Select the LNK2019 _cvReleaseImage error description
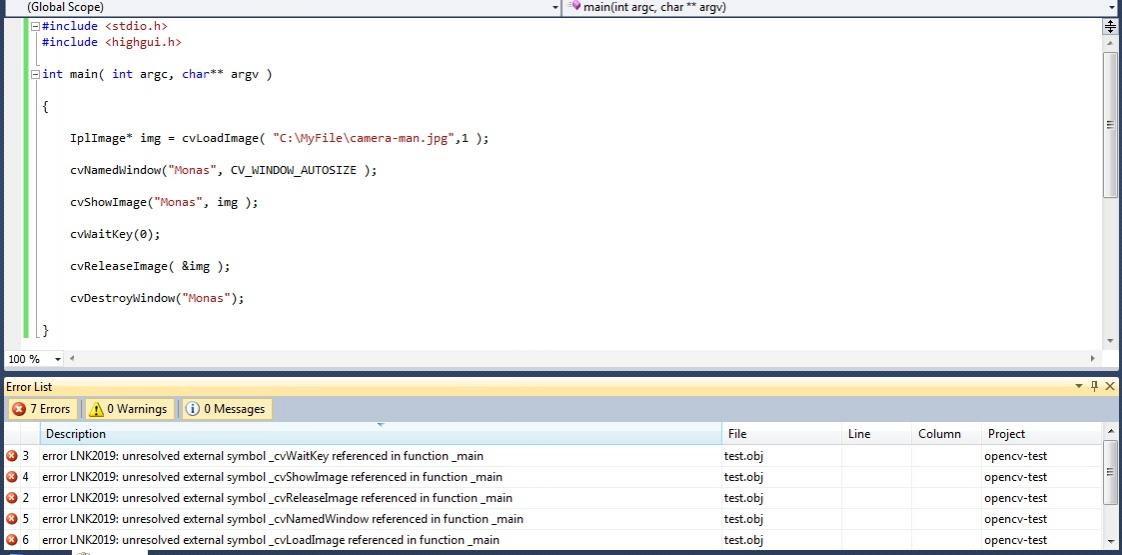This screenshot has width=1122, height=555. 277,498
